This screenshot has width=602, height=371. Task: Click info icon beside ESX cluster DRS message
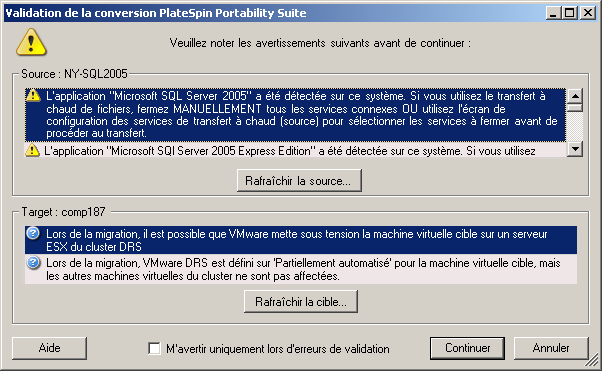pyautogui.click(x=33, y=233)
